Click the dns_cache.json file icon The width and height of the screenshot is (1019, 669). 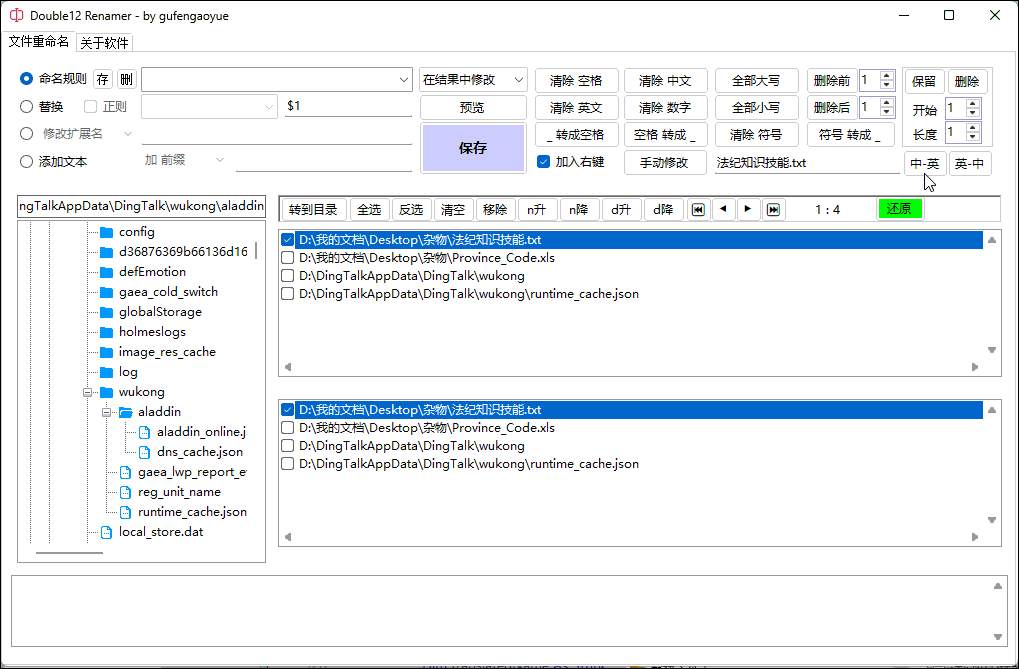(x=145, y=452)
